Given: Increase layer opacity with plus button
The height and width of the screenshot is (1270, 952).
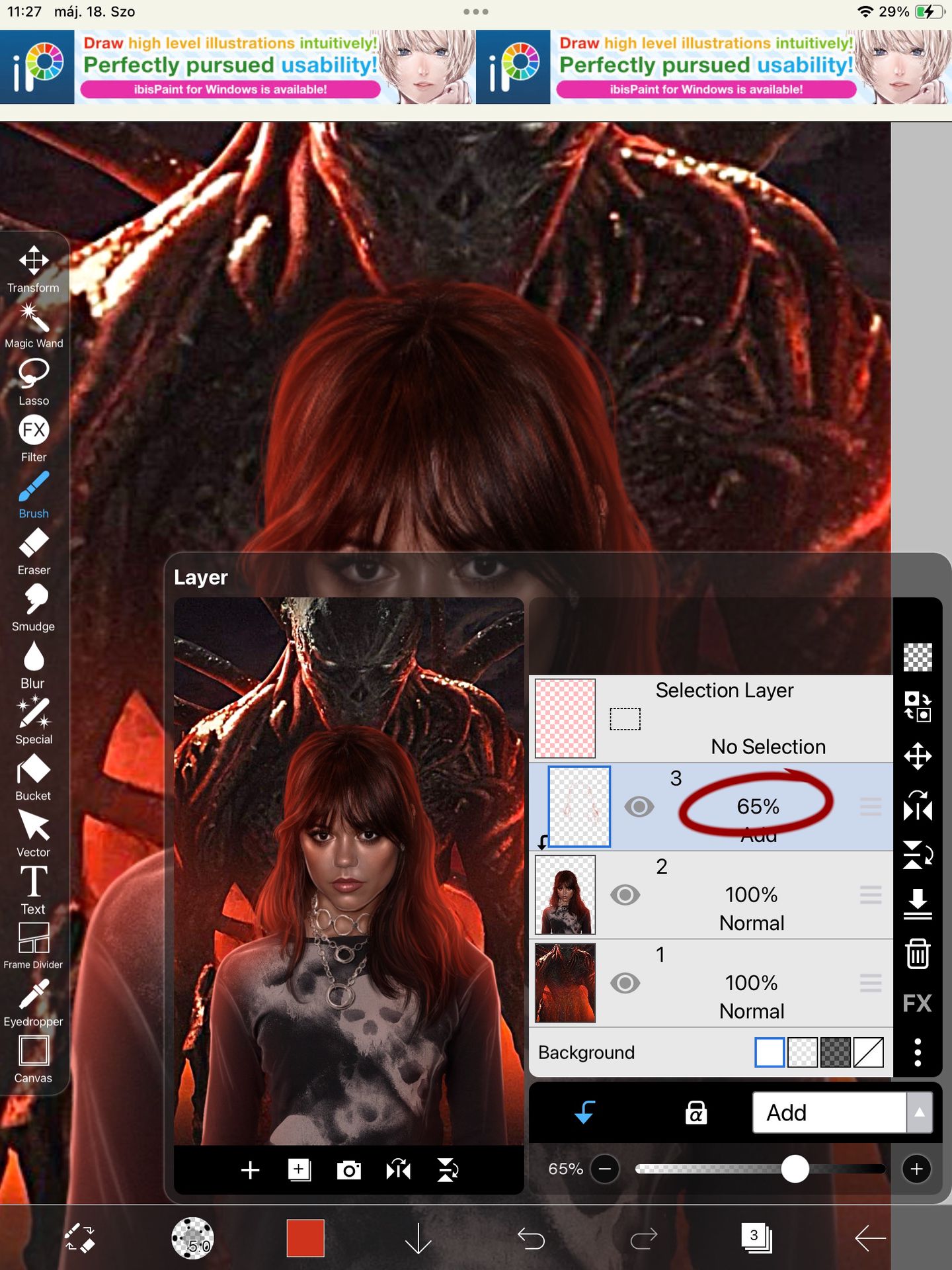Looking at the screenshot, I should click(x=917, y=1169).
